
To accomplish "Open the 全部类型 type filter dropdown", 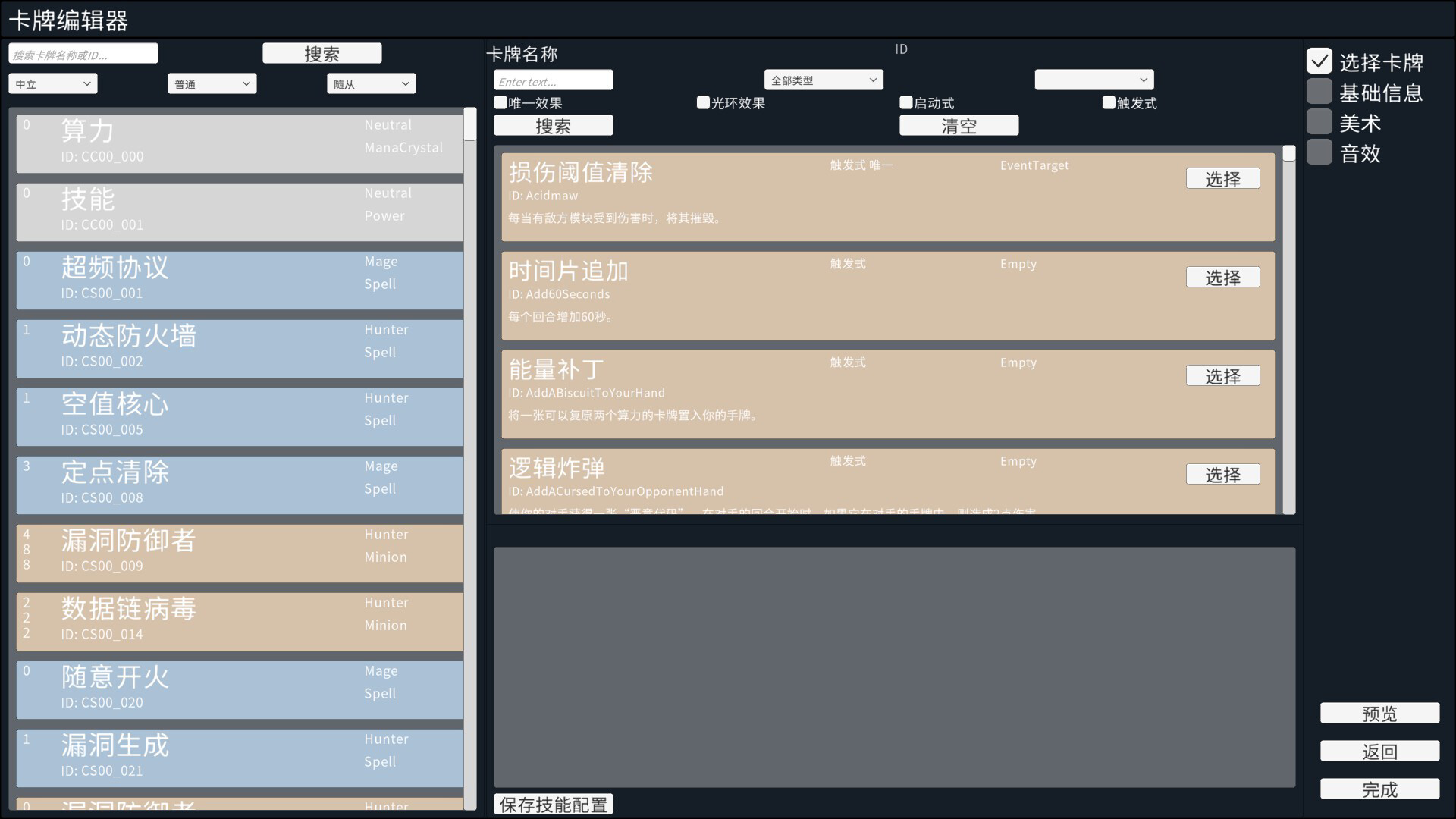I will click(823, 79).
